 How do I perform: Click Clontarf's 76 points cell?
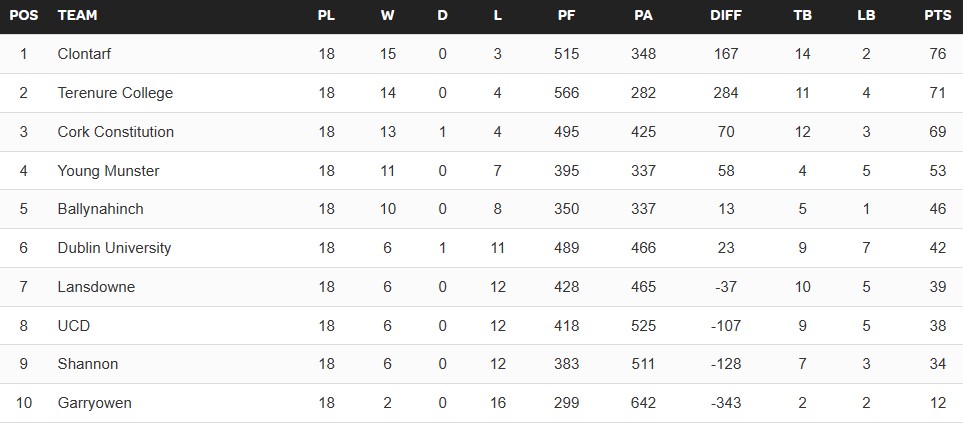coord(937,54)
